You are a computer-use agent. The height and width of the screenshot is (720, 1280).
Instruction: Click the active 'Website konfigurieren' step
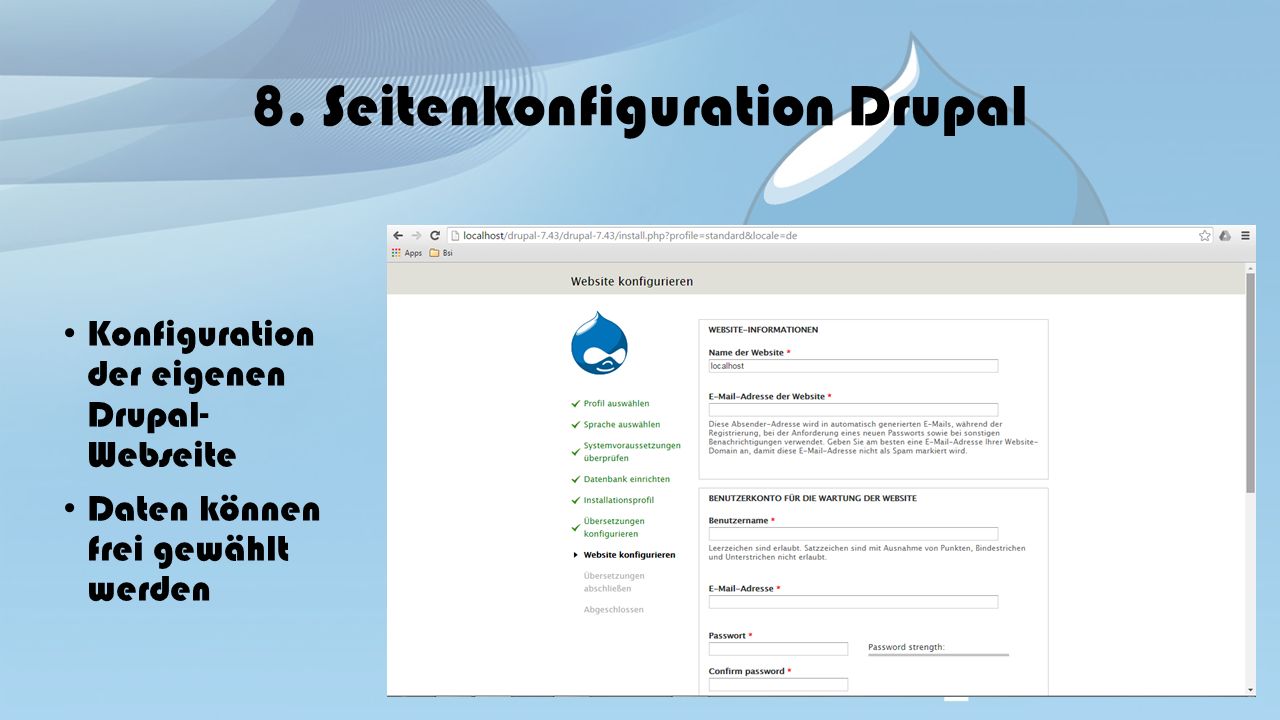(x=629, y=555)
